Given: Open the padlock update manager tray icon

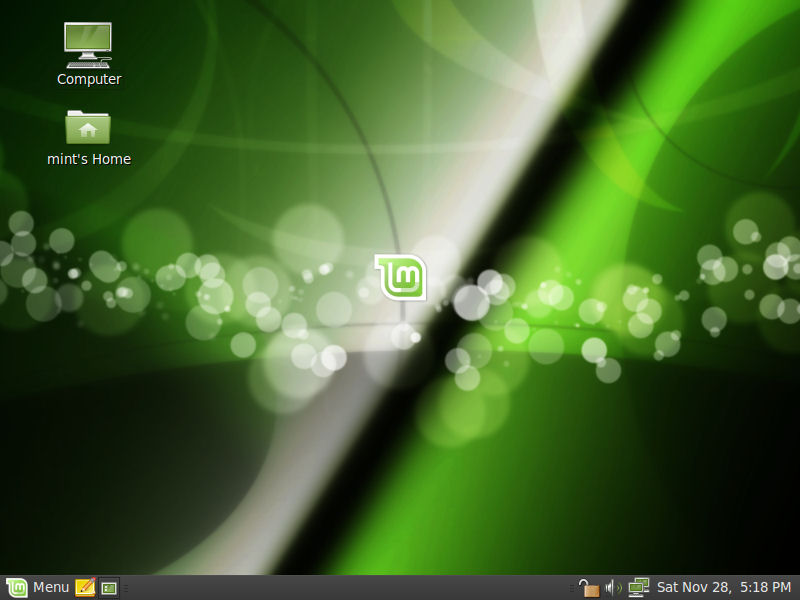Looking at the screenshot, I should click(589, 587).
